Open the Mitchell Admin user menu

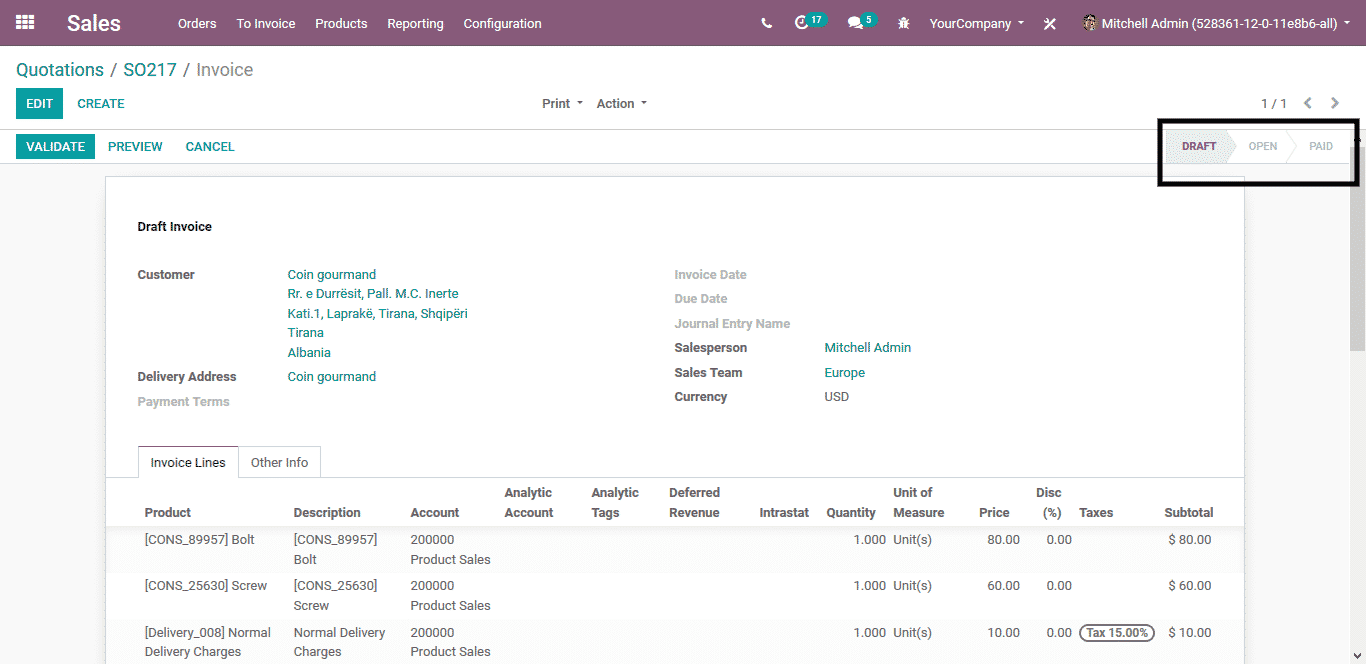[x=1218, y=23]
